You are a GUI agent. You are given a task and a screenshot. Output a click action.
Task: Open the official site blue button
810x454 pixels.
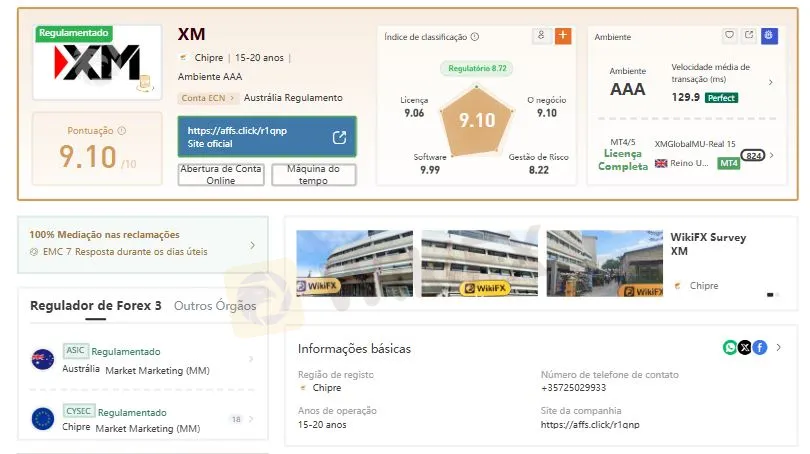(x=266, y=137)
